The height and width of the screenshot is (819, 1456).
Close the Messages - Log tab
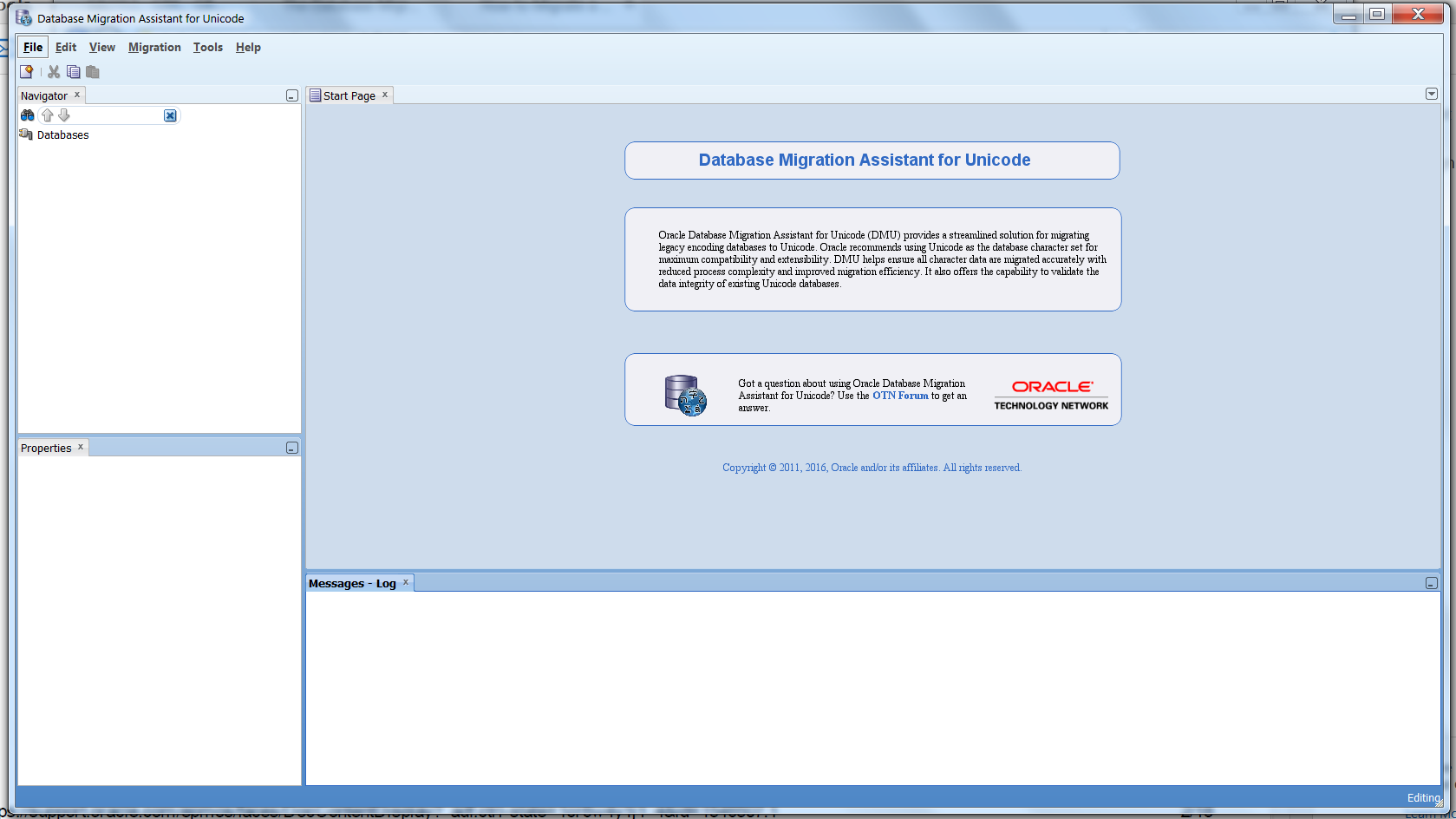[406, 582]
